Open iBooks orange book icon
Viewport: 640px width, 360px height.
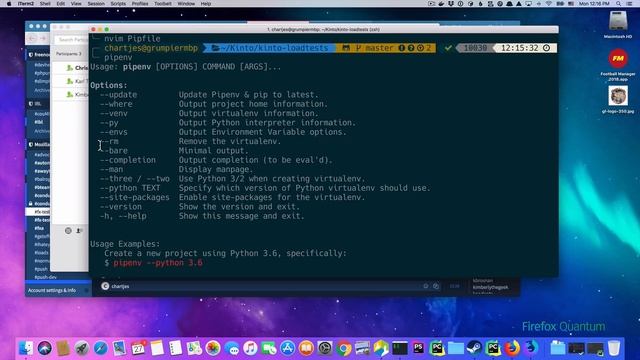[x=306, y=348]
